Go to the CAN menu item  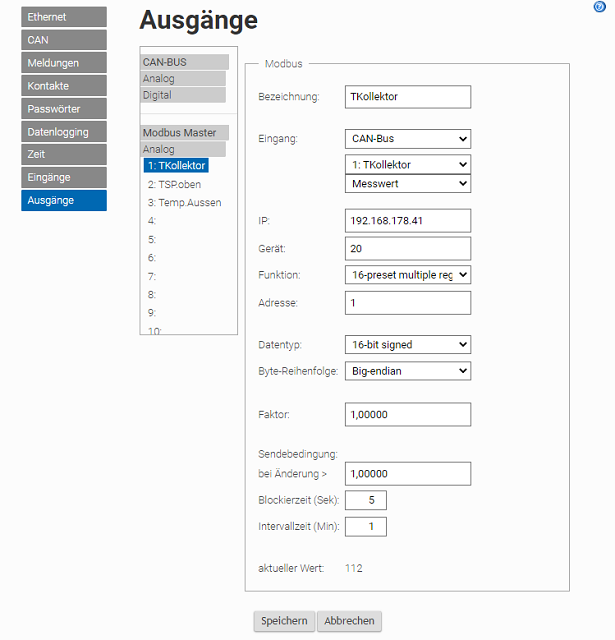click(64, 40)
